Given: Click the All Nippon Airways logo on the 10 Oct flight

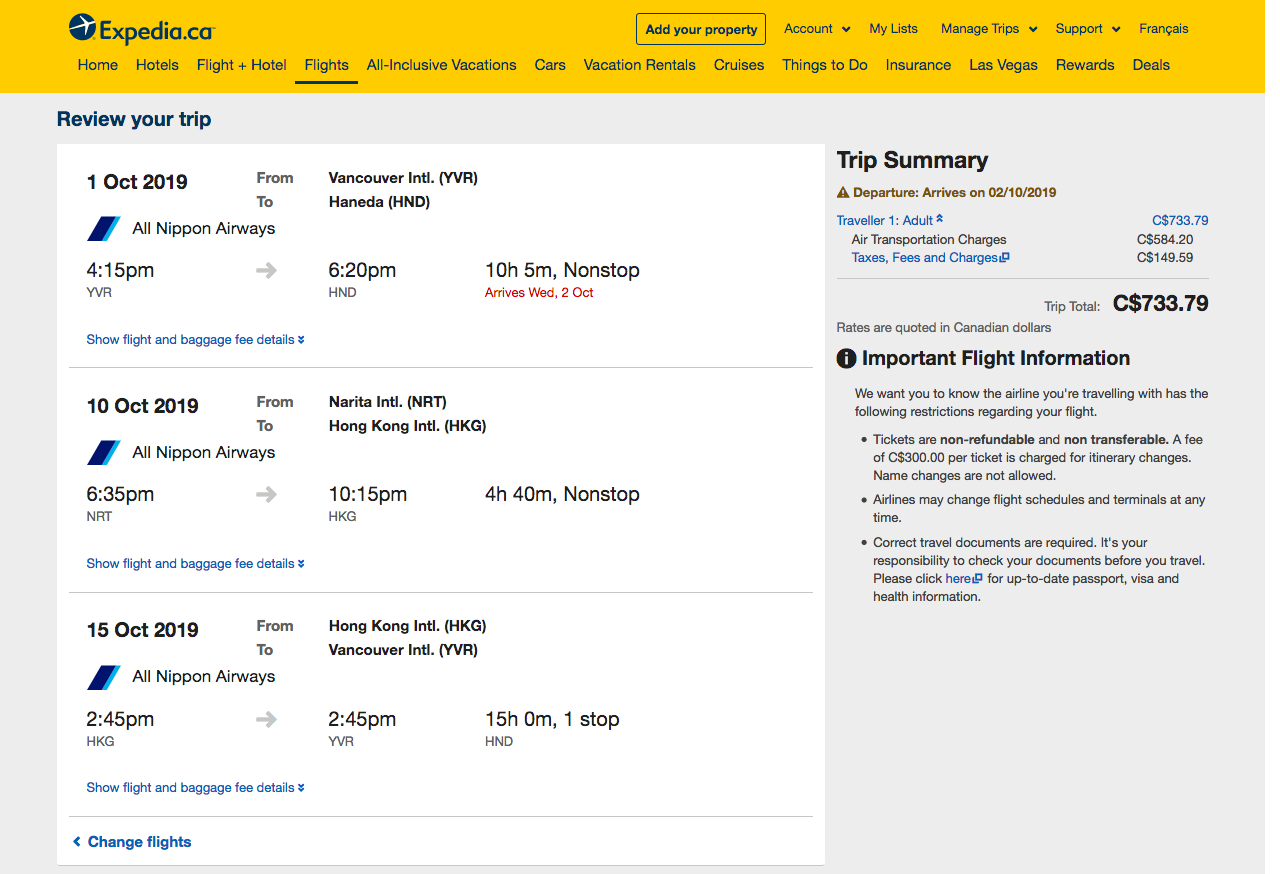Looking at the screenshot, I should pyautogui.click(x=104, y=452).
